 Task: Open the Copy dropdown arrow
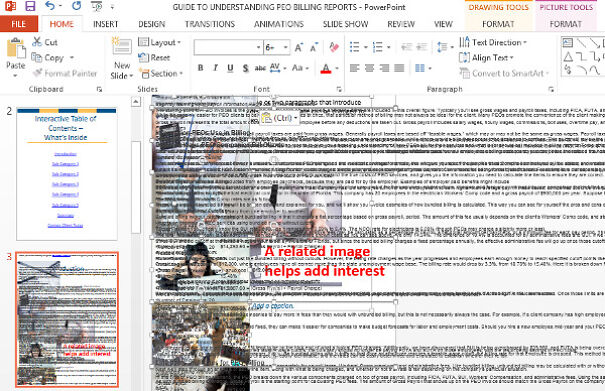72,58
